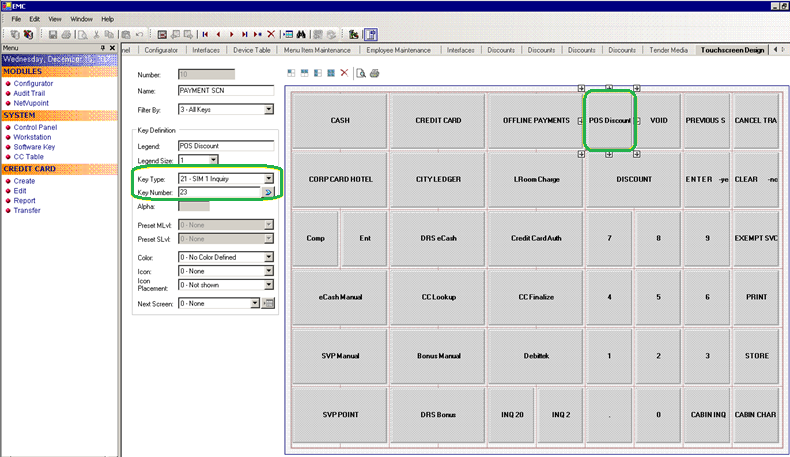The height and width of the screenshot is (457, 790).
Task: Go to the next record arrow
Action: click(x=231, y=34)
